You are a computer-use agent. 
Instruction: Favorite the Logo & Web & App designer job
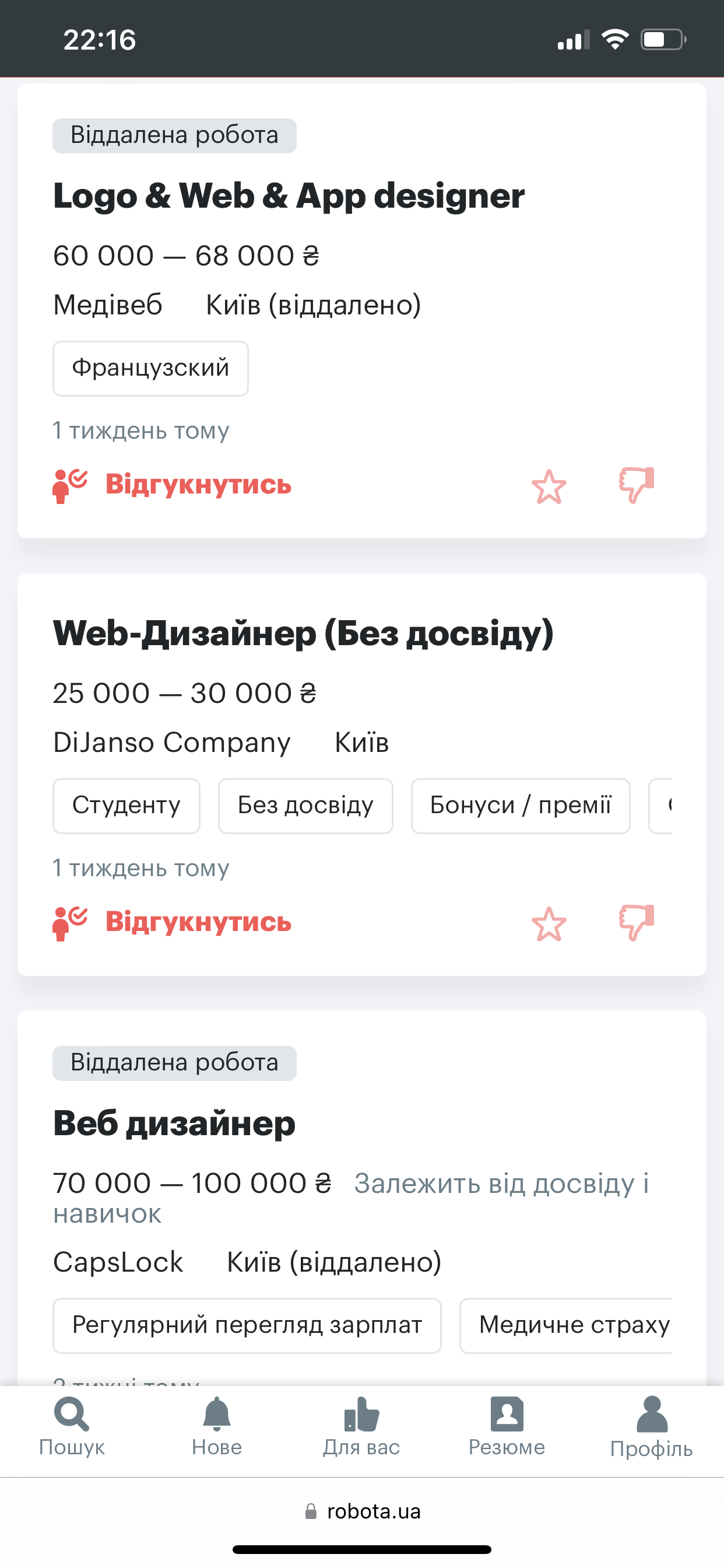[x=549, y=487]
